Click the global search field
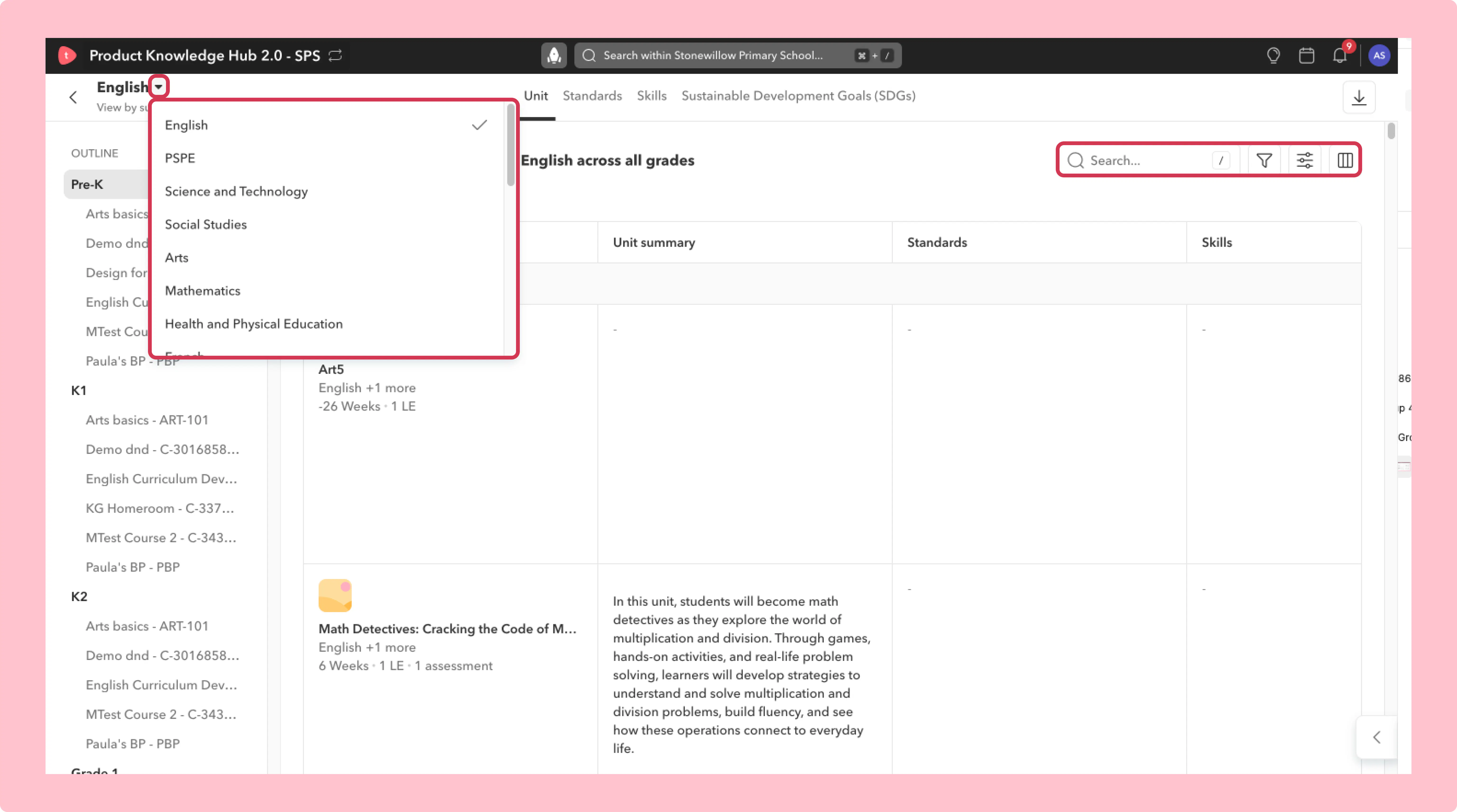 (x=738, y=55)
